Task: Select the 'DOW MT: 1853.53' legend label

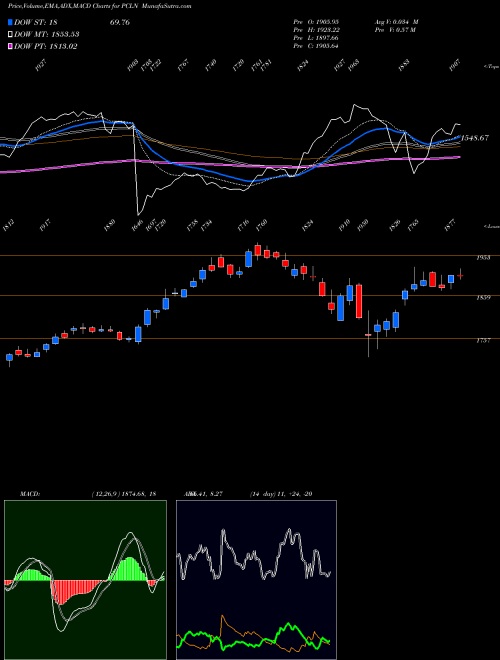Action: pos(47,35)
